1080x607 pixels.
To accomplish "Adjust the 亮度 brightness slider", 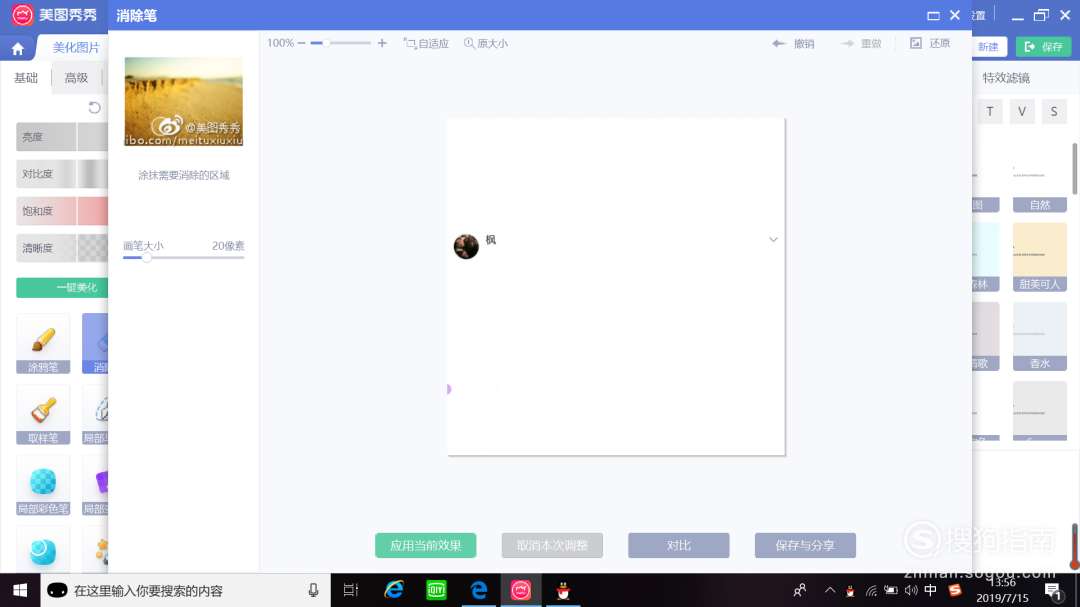I will pos(62,137).
